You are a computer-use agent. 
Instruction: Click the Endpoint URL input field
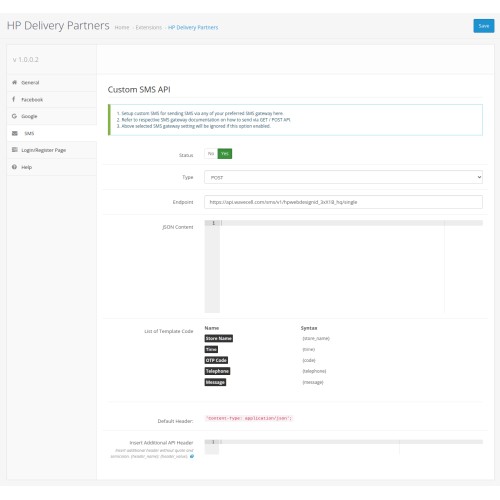[343, 202]
